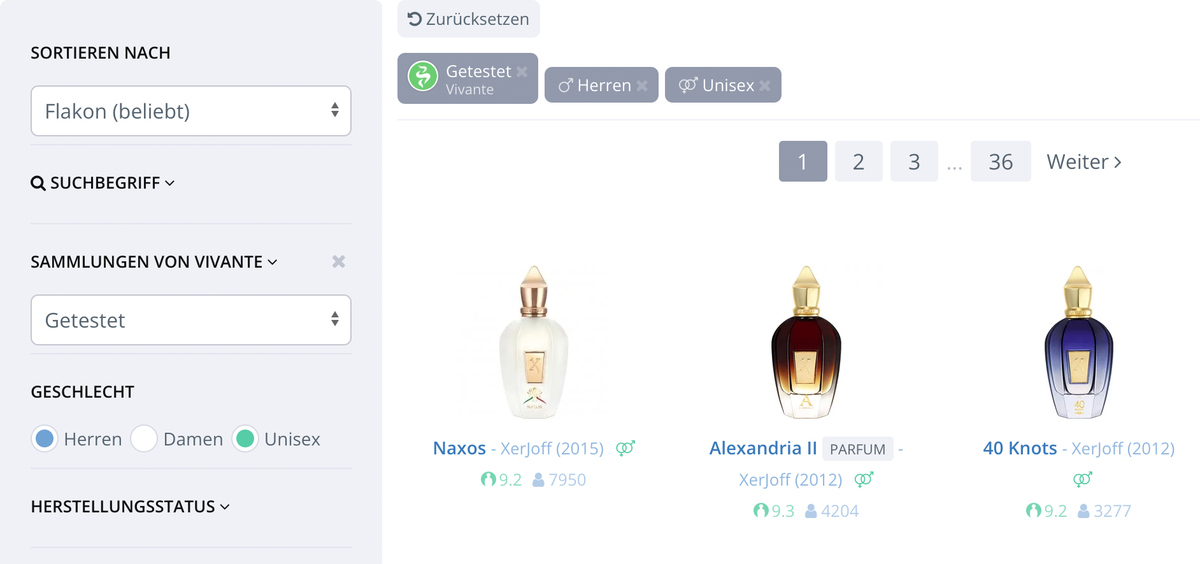Jump to page 36 of results
Viewport: 1200px width, 564px height.
click(x=1001, y=161)
